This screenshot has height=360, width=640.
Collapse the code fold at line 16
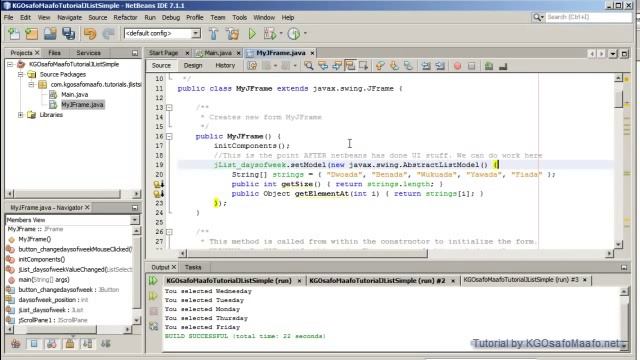(x=169, y=136)
